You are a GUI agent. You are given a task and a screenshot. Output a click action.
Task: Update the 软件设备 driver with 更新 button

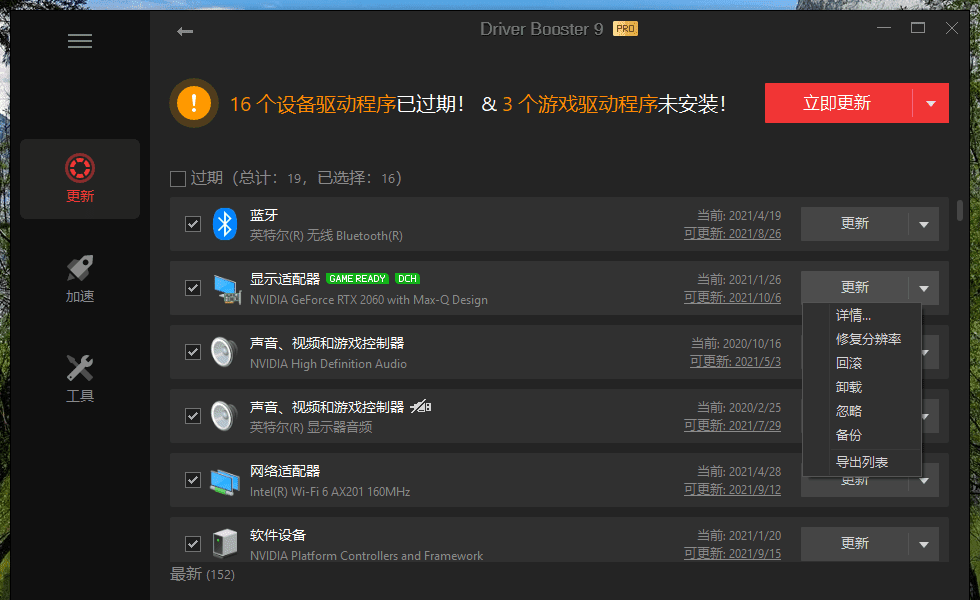(854, 544)
